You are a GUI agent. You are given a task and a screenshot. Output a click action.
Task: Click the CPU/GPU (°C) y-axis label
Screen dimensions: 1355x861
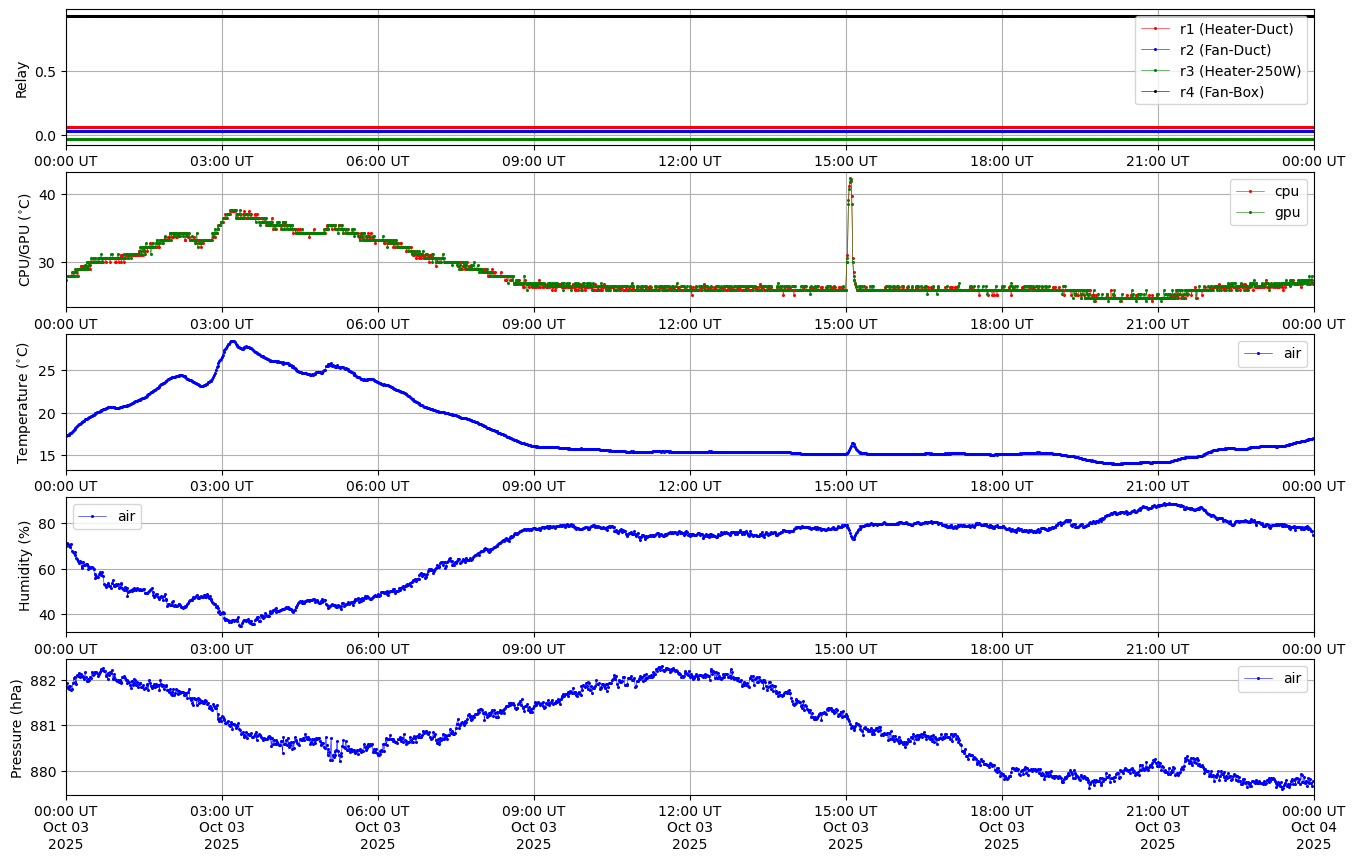click(24, 240)
